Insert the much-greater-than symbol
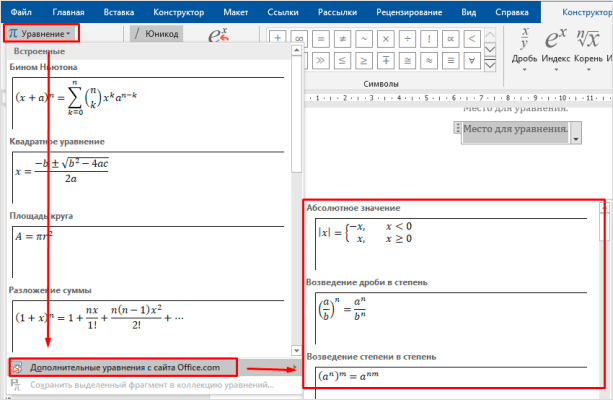Viewport: 613px width, 400px height. (321, 61)
